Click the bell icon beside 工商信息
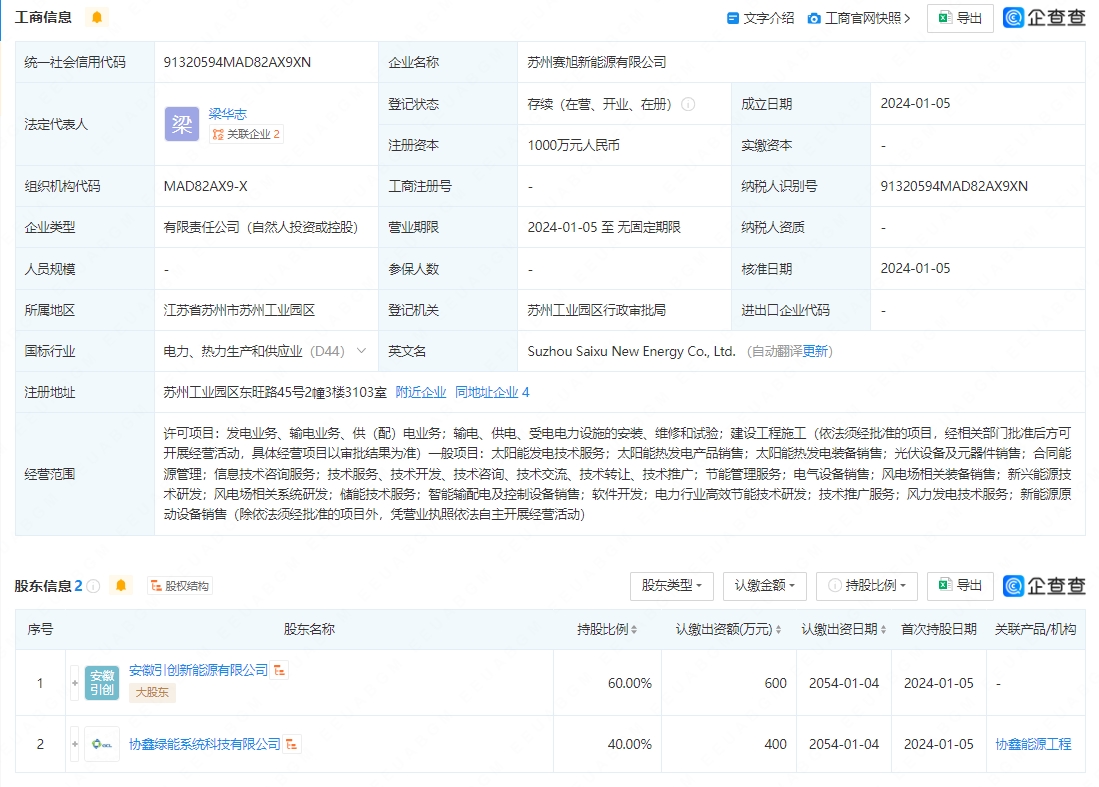The width and height of the screenshot is (1099, 787). (96, 18)
